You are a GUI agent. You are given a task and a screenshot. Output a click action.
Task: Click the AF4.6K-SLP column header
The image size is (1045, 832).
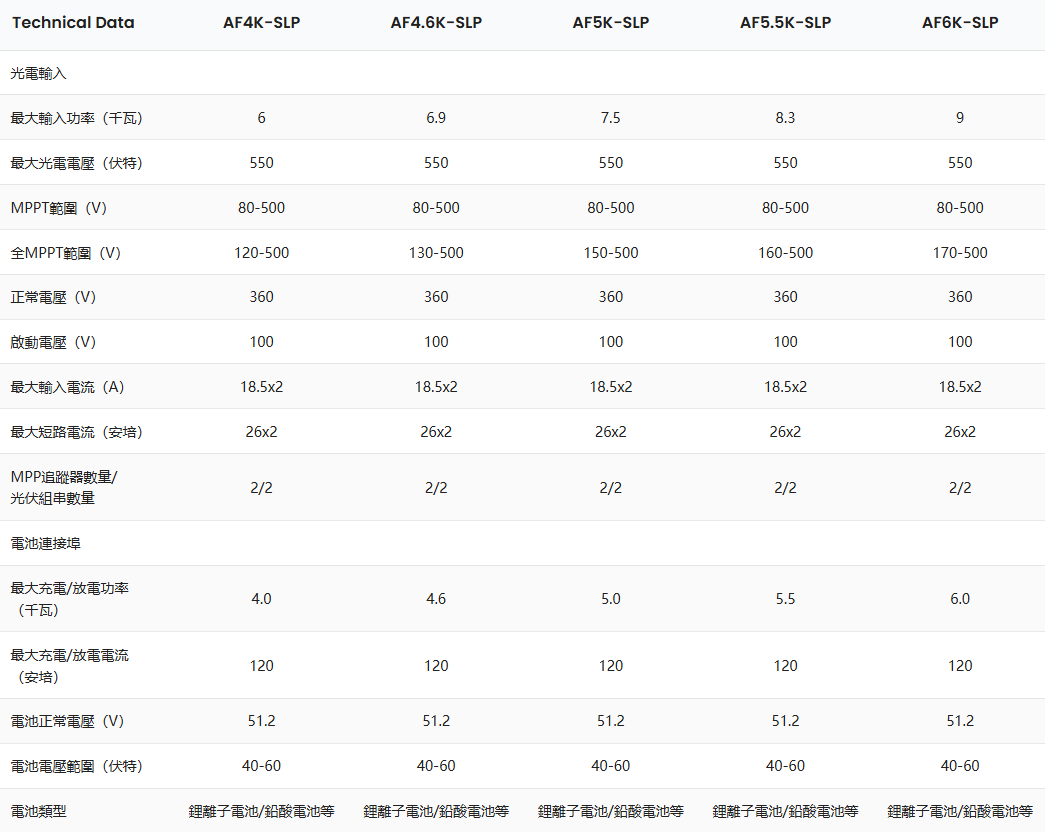436,23
